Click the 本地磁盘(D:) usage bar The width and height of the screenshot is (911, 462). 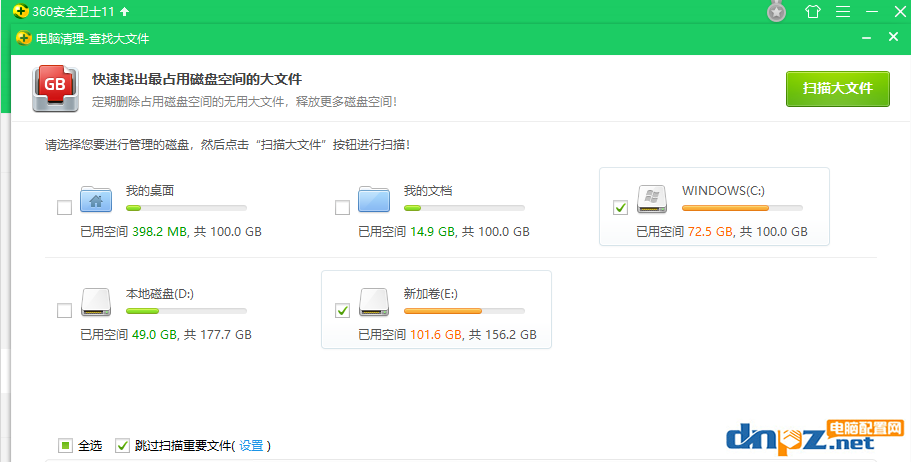pos(186,311)
